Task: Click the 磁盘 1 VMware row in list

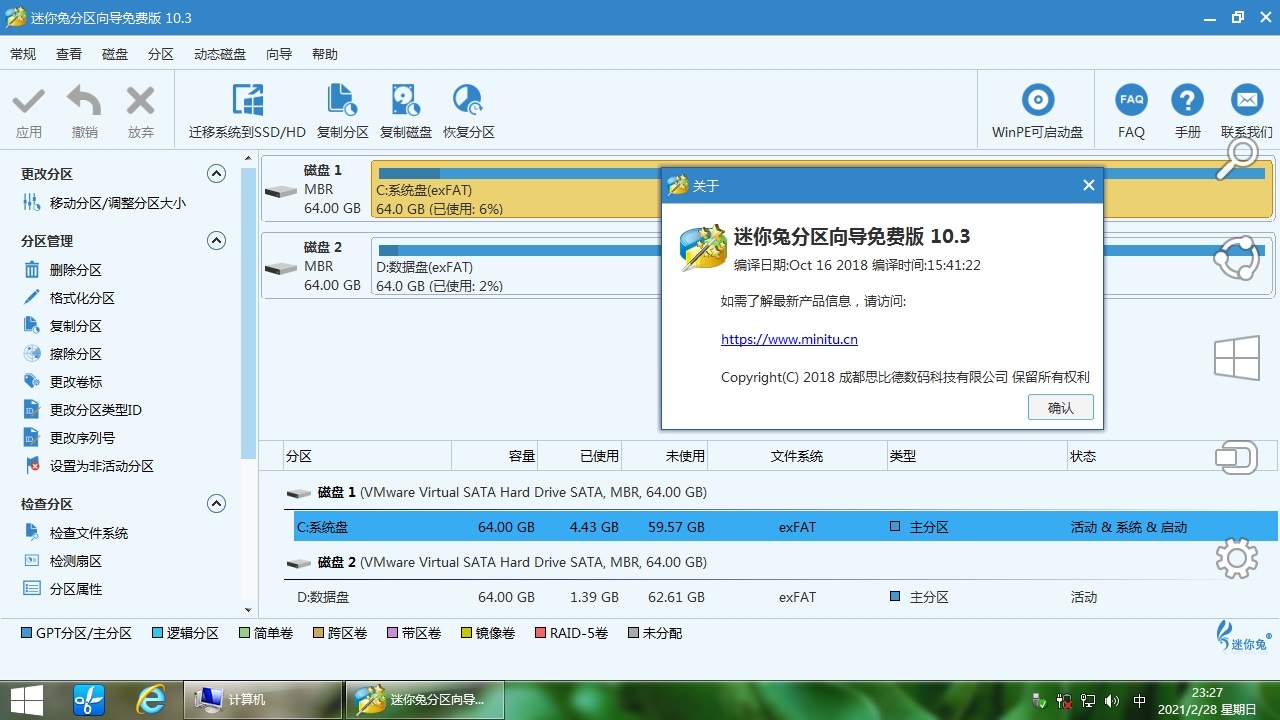Action: coord(496,492)
